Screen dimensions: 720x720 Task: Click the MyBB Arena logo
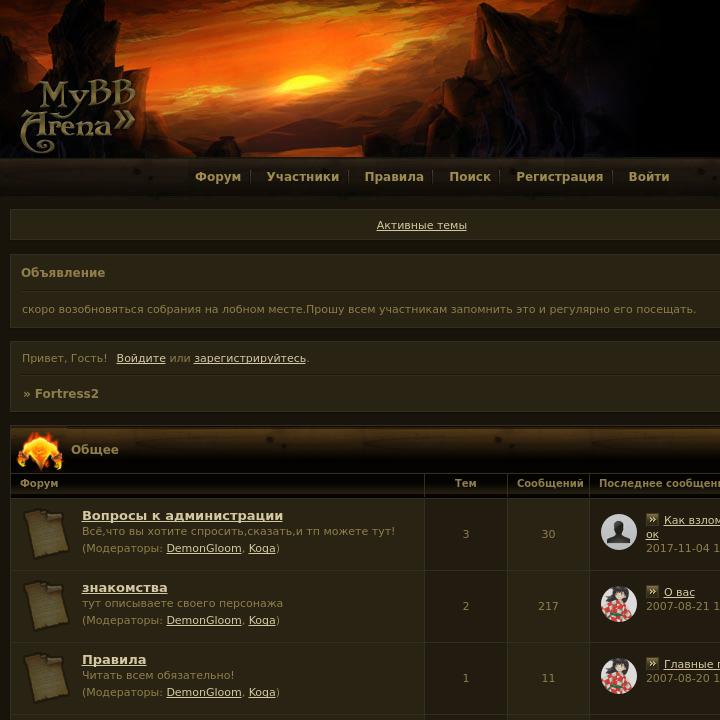[x=78, y=116]
